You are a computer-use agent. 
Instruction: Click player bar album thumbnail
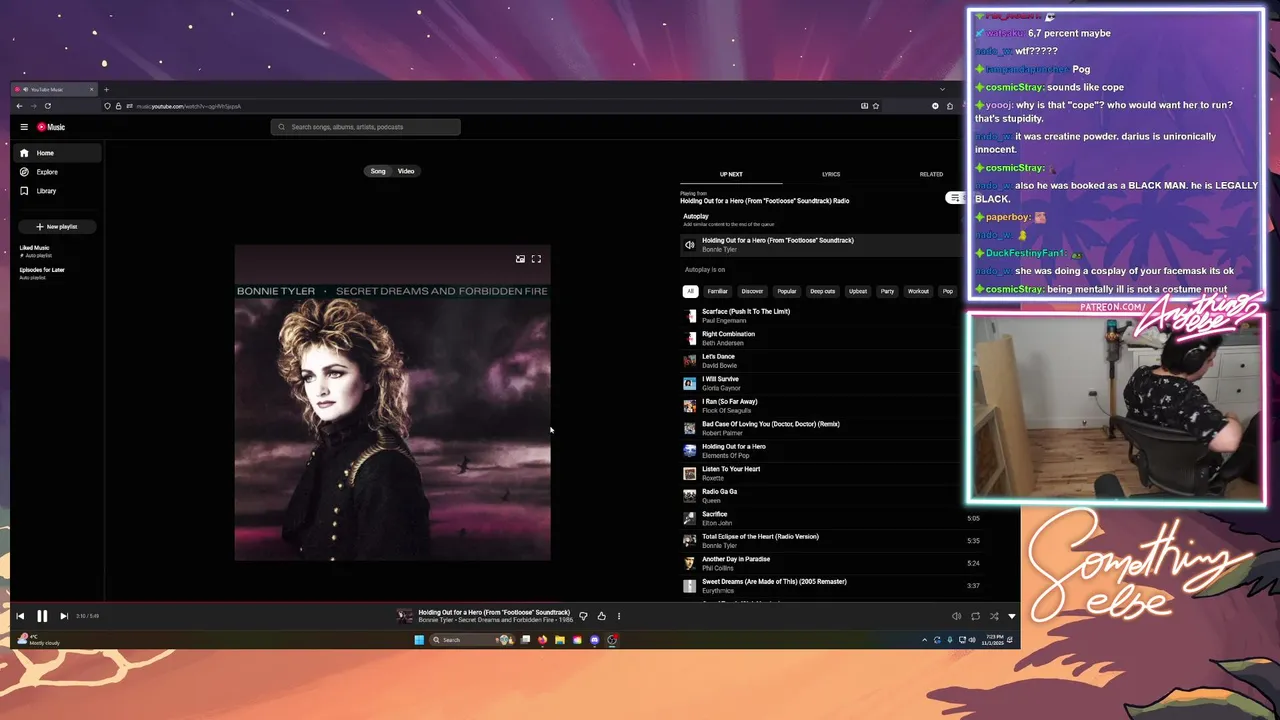(x=405, y=616)
